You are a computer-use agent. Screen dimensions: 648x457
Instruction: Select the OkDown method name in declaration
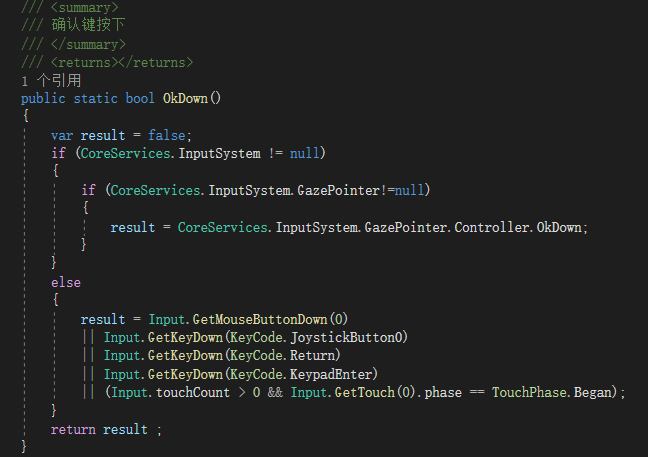pos(185,98)
